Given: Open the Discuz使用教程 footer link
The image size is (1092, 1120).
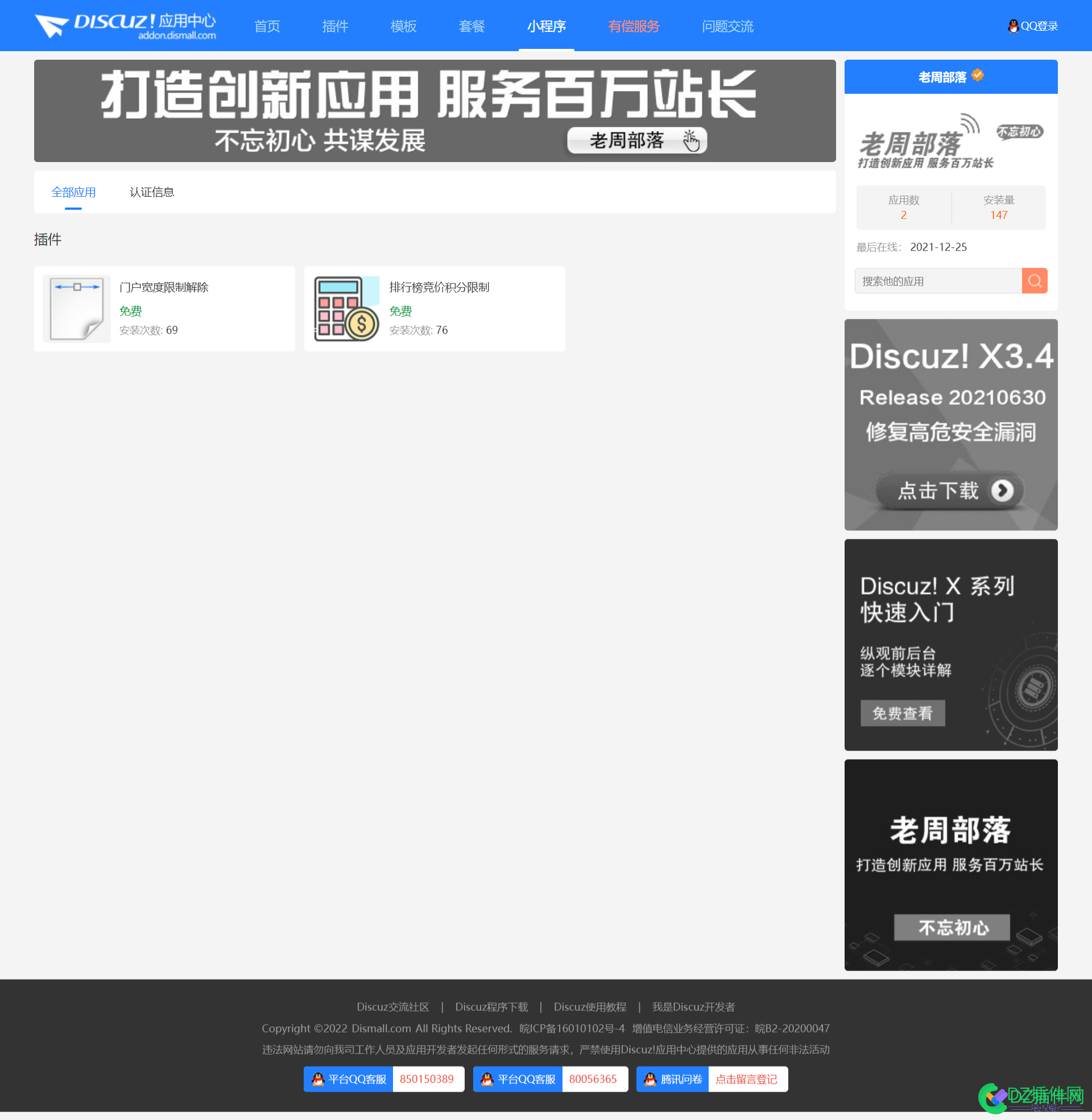Looking at the screenshot, I should pyautogui.click(x=590, y=1007).
